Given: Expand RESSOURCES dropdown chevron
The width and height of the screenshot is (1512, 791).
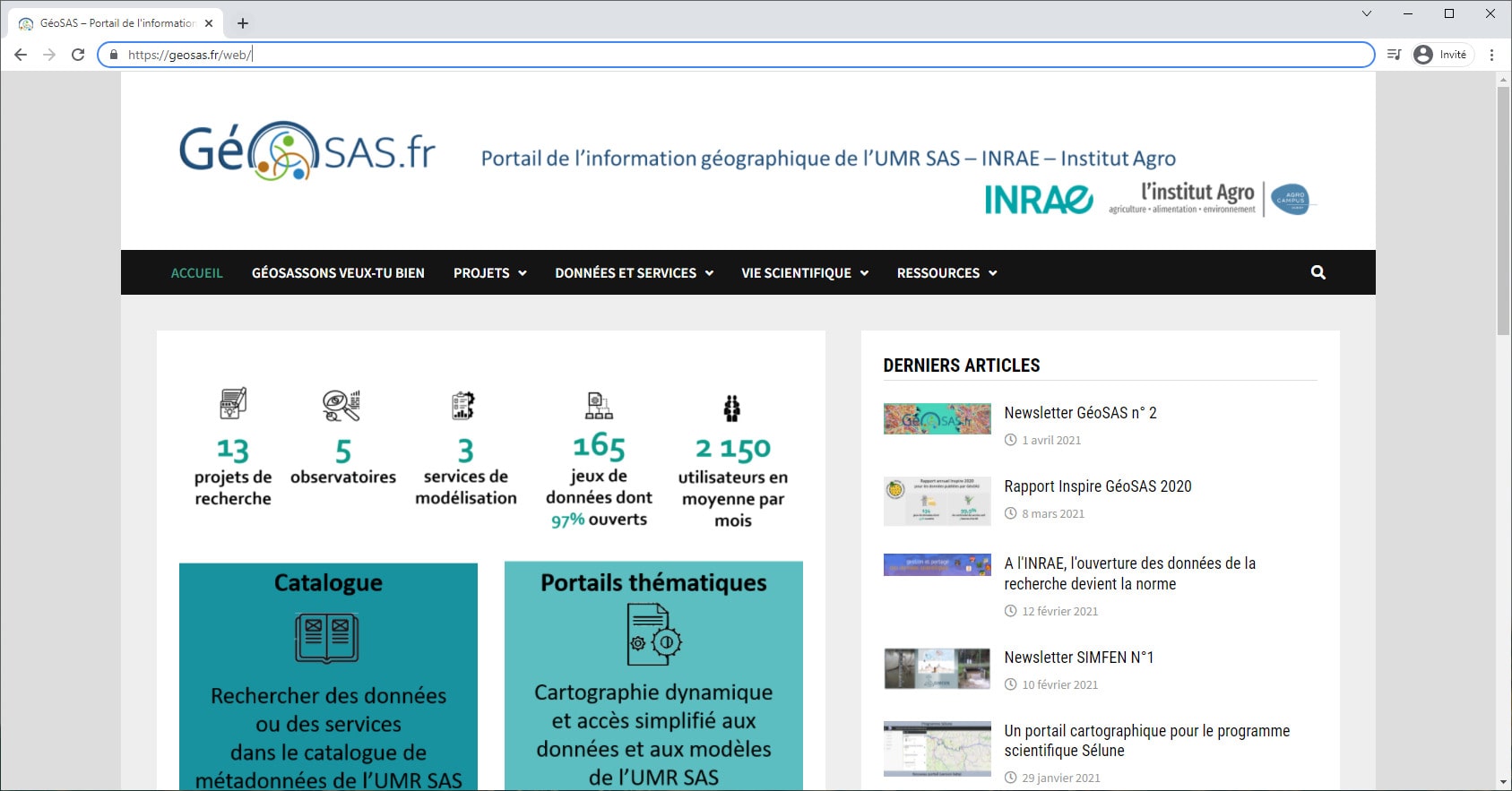Looking at the screenshot, I should tap(992, 273).
